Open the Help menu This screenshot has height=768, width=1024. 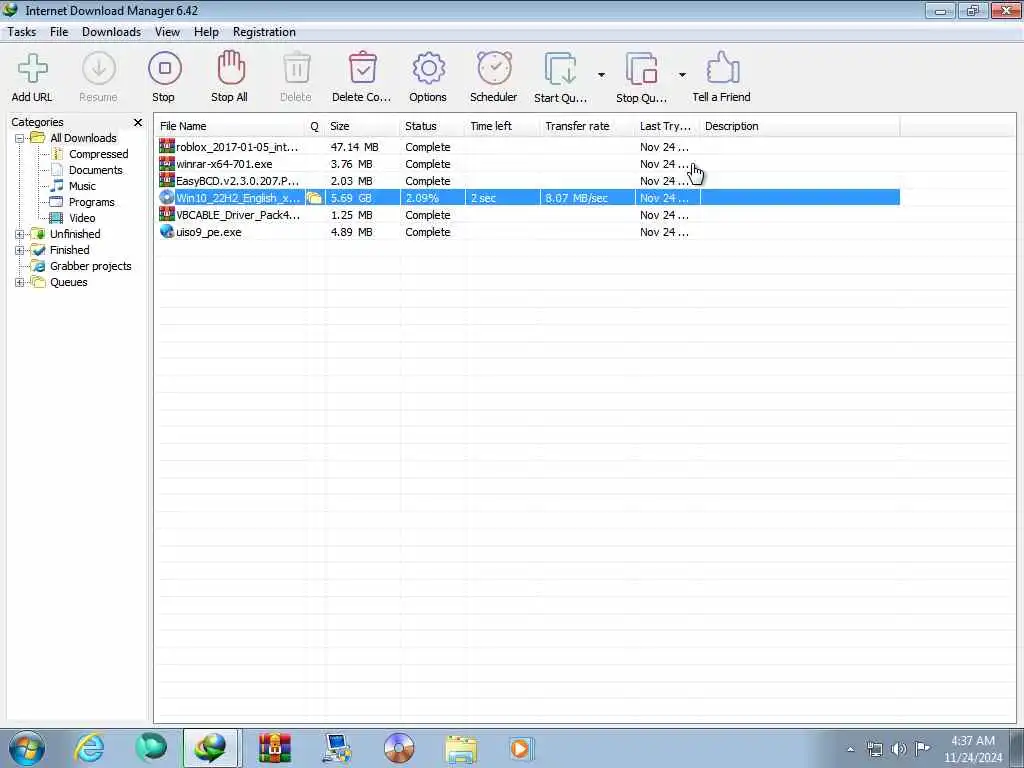click(206, 32)
